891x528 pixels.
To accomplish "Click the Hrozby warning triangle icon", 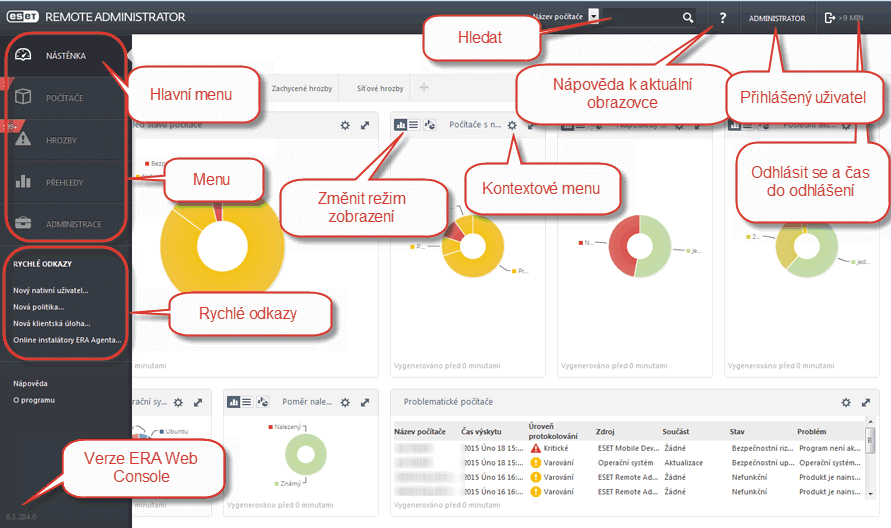I will [x=23, y=139].
